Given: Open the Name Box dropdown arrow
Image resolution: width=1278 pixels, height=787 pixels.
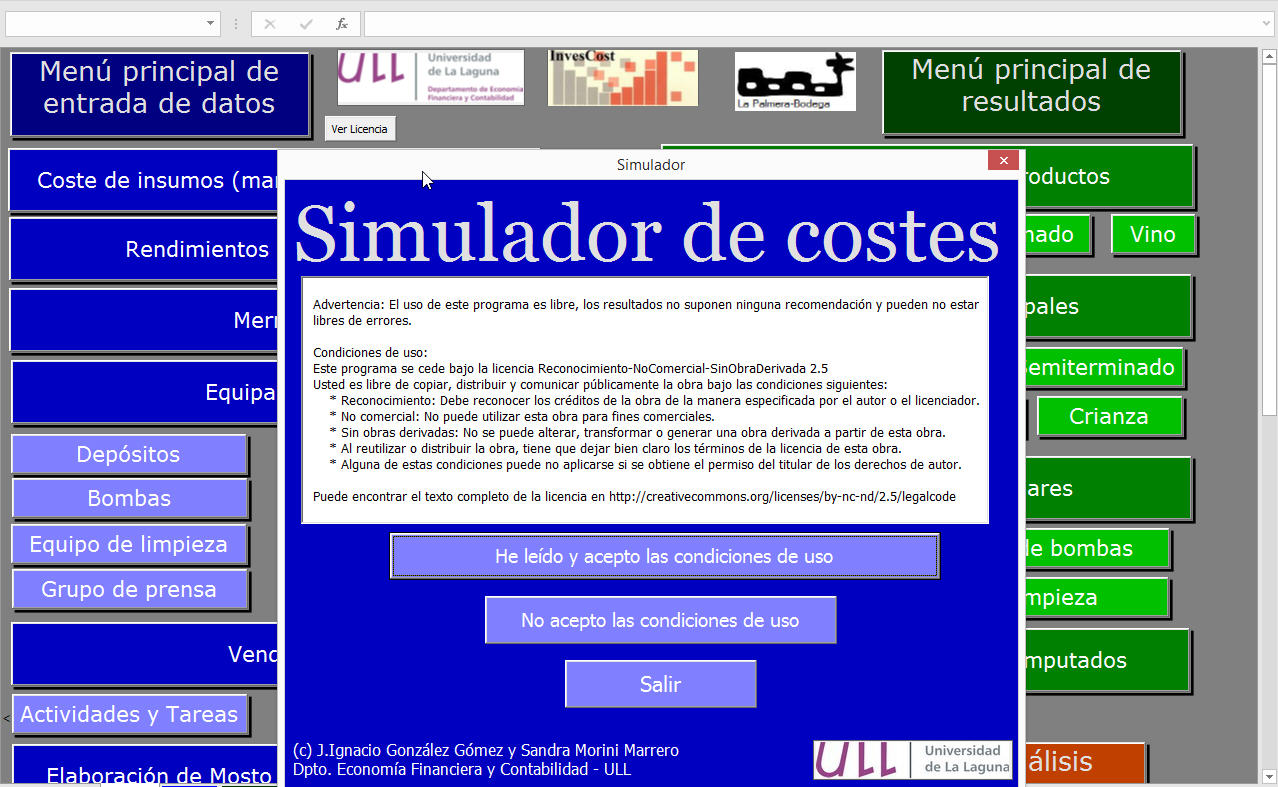Looking at the screenshot, I should pyautogui.click(x=211, y=24).
